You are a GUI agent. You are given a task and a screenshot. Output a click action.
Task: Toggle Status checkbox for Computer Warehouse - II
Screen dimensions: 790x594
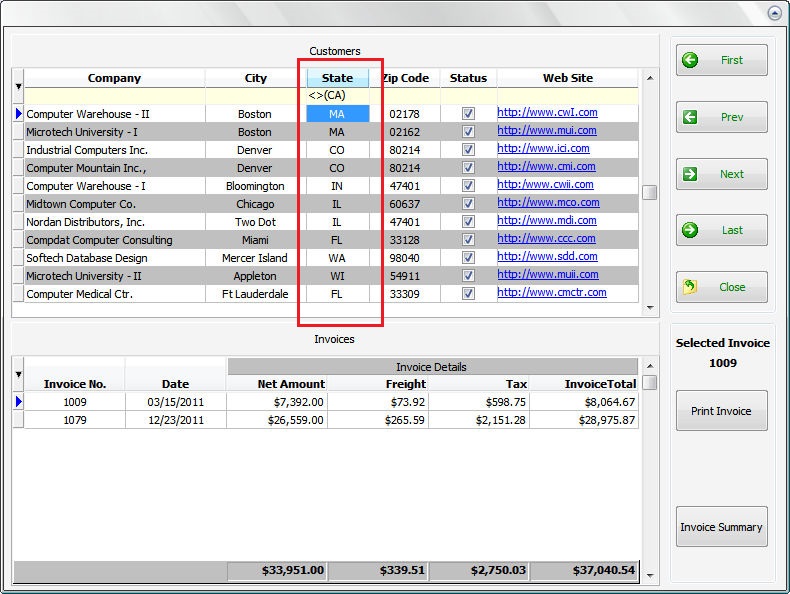(468, 114)
